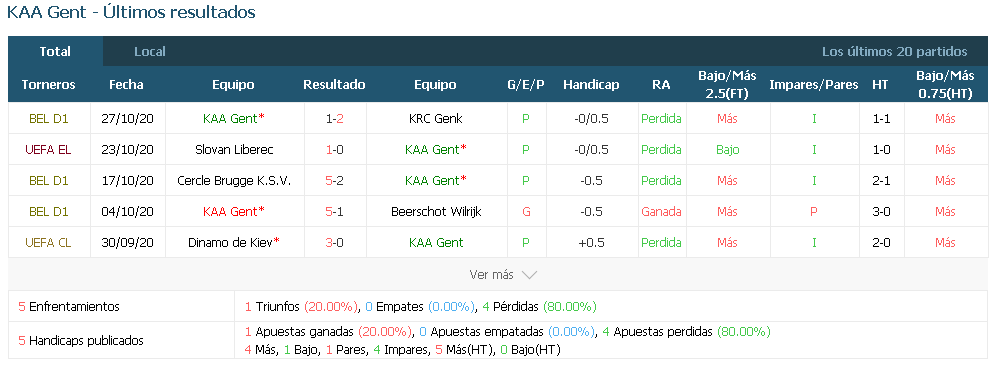Screen dimensions: 1005x373
Task: Click the BEL D1 label dated 27/10/20
Action: coord(49,119)
